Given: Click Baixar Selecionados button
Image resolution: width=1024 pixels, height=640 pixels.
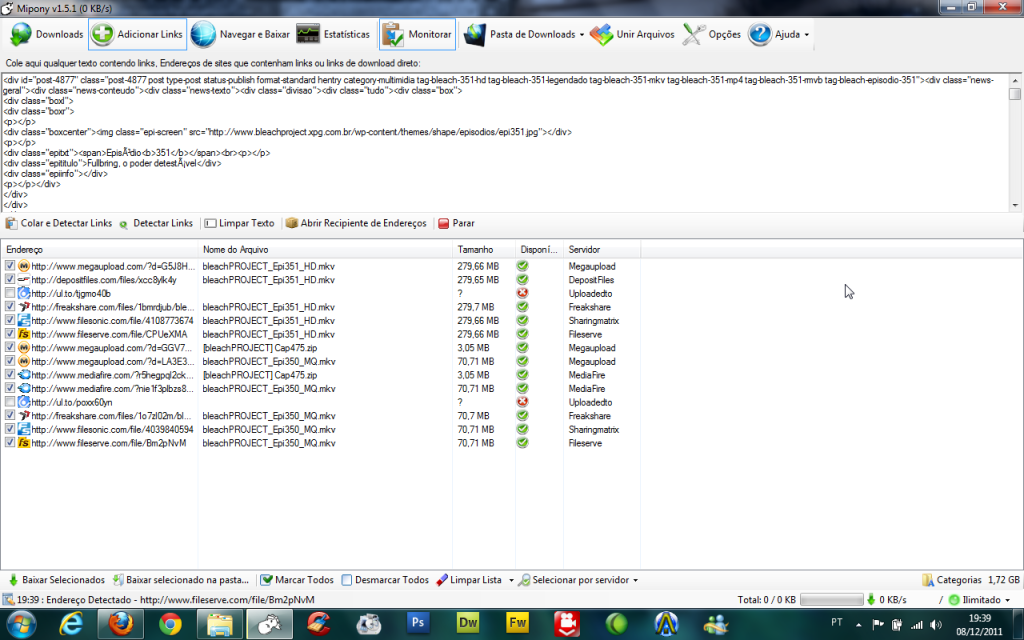Looking at the screenshot, I should 56,580.
